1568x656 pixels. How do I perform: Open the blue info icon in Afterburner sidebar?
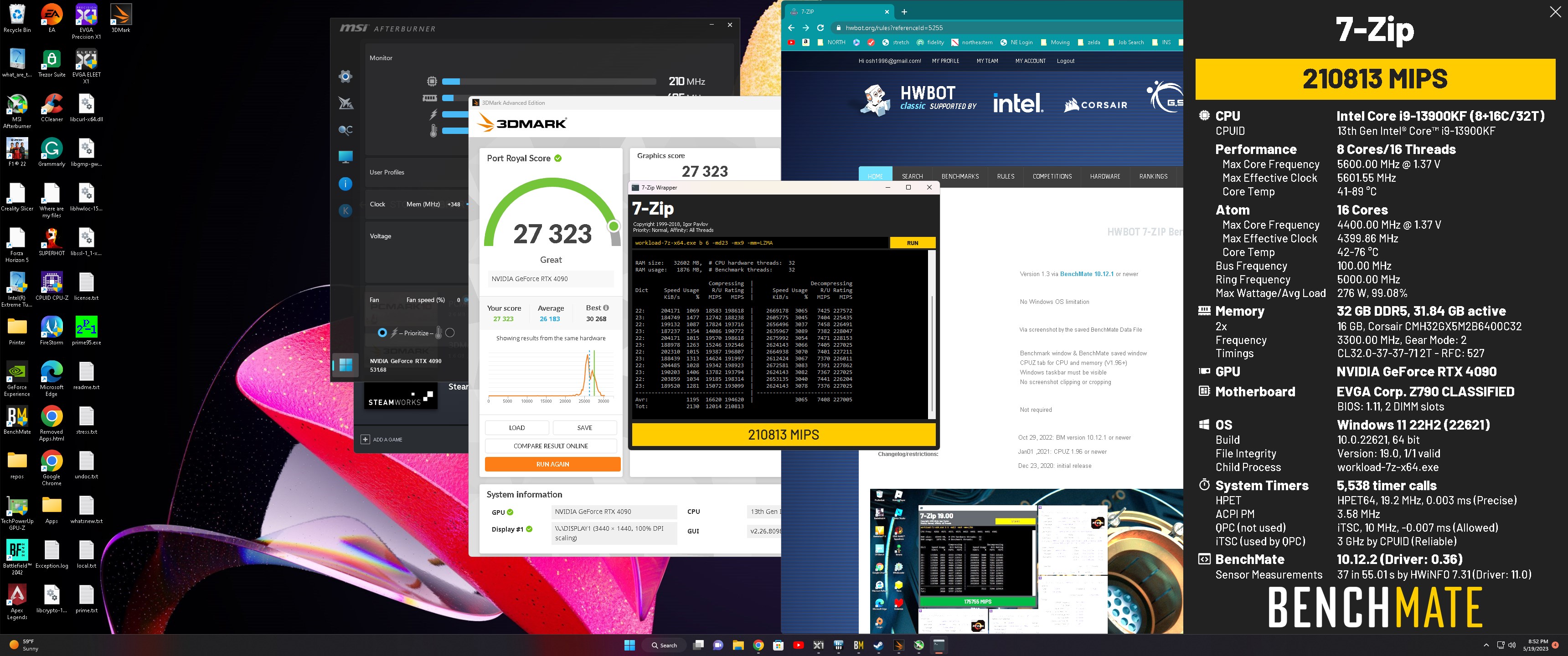click(x=345, y=184)
